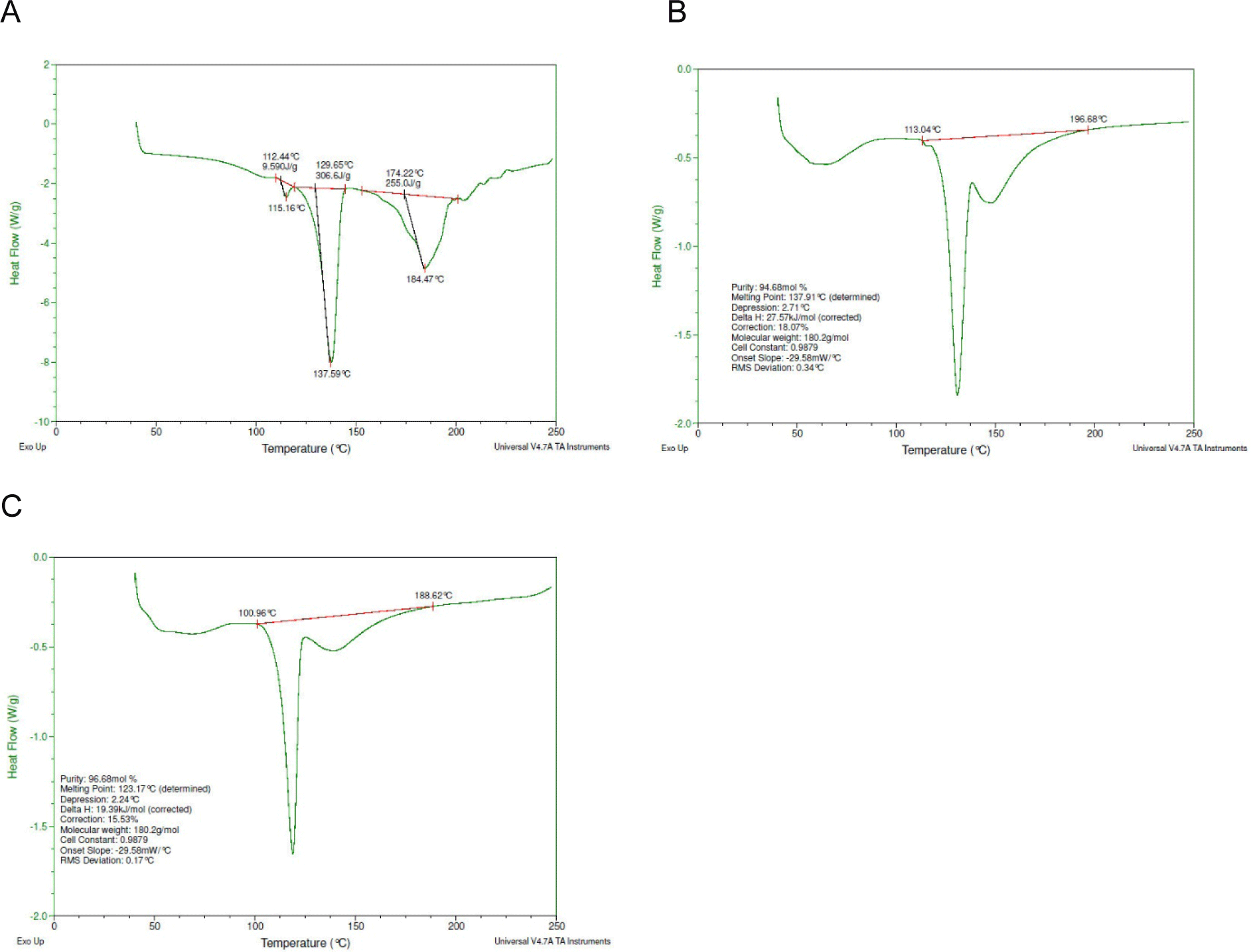Click the 112.44°C onset label in panel A
Screen dimensions: 1251x952
(281, 157)
